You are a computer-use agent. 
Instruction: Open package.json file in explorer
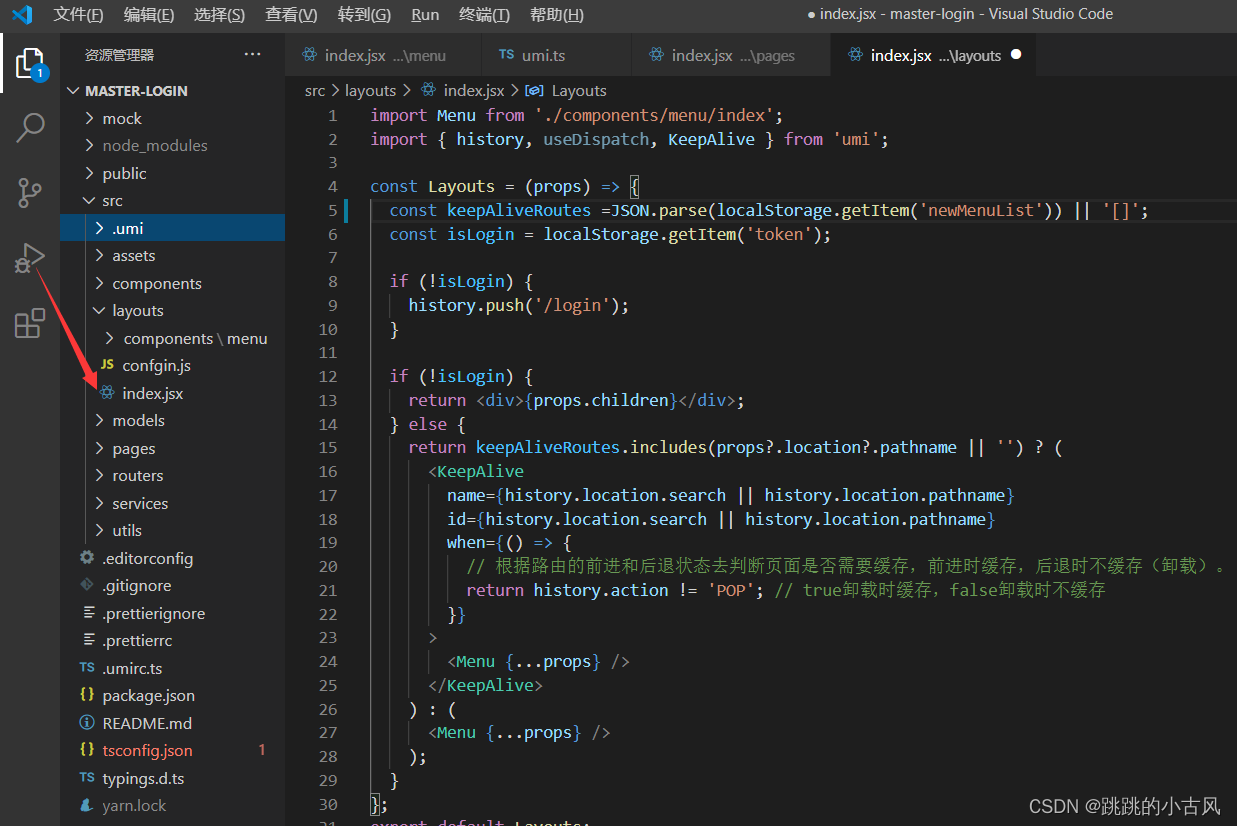(x=148, y=696)
